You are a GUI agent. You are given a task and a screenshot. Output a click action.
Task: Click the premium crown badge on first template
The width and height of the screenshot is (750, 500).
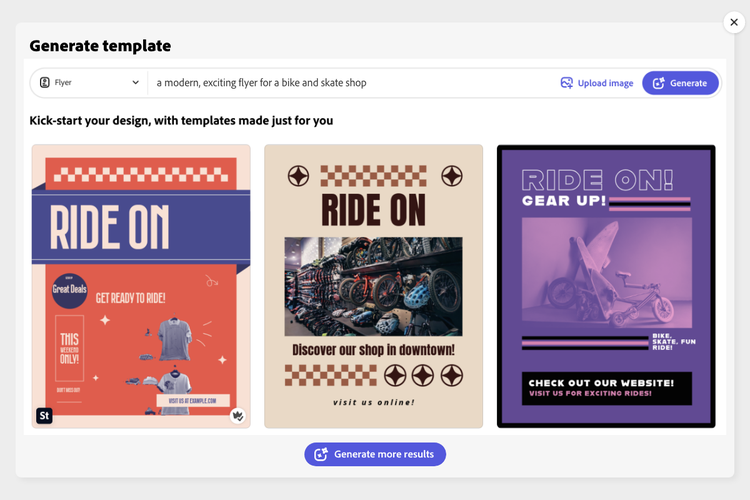coord(238,416)
